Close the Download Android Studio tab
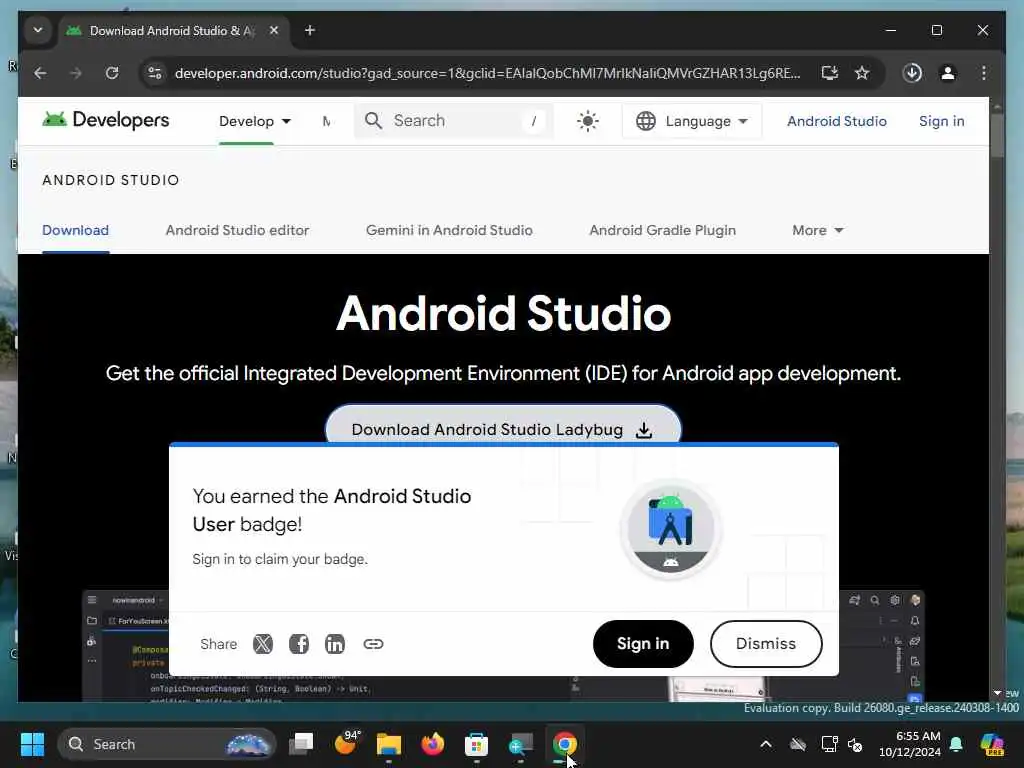The height and width of the screenshot is (768, 1024). [x=274, y=30]
